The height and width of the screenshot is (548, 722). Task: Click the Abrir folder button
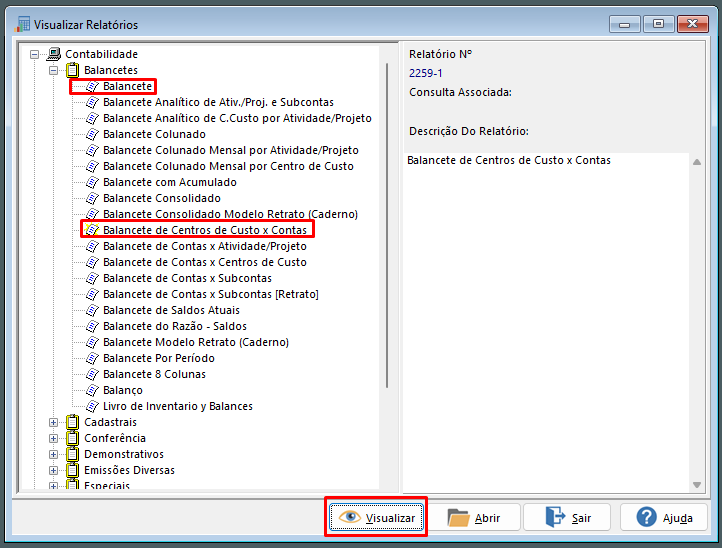(474, 518)
